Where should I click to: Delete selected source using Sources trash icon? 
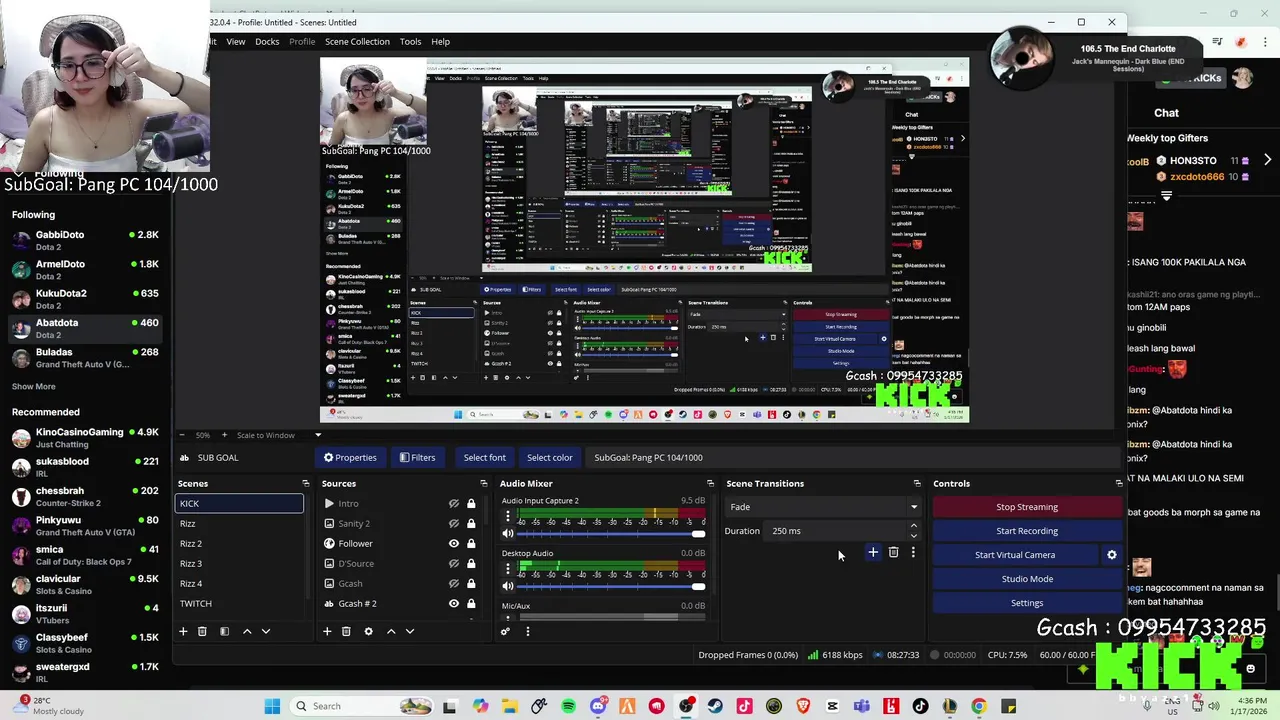coord(346,631)
